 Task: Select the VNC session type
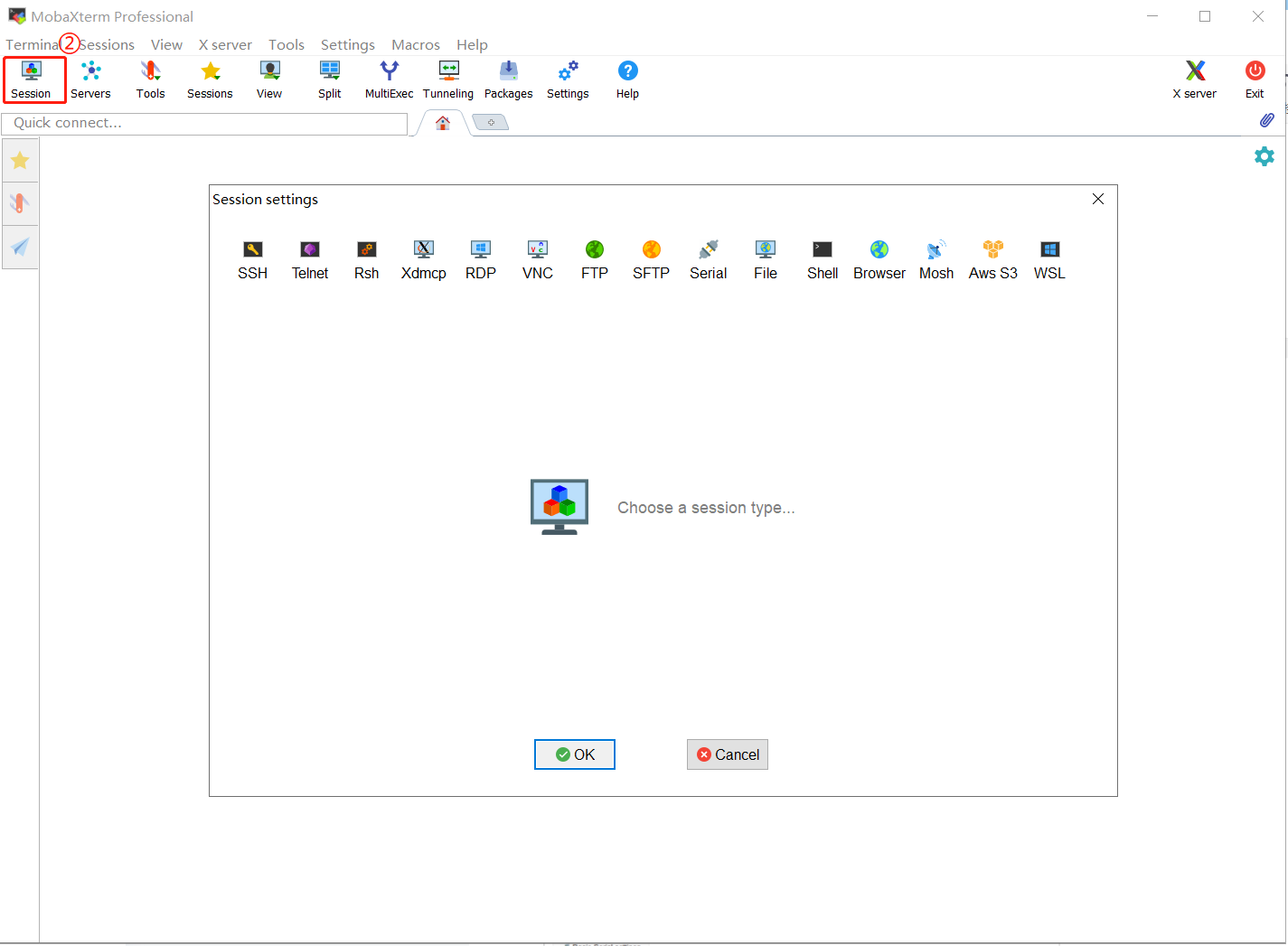pyautogui.click(x=538, y=260)
